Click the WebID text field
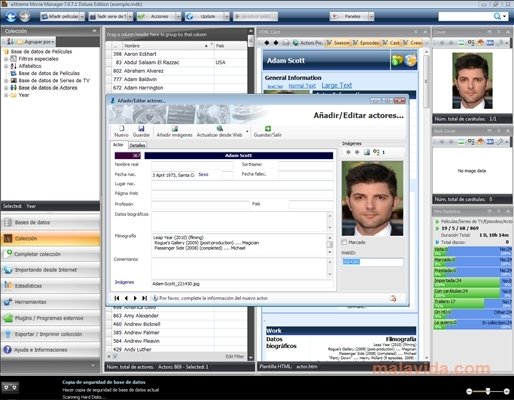Screen dimensions: 514x400 372,262
